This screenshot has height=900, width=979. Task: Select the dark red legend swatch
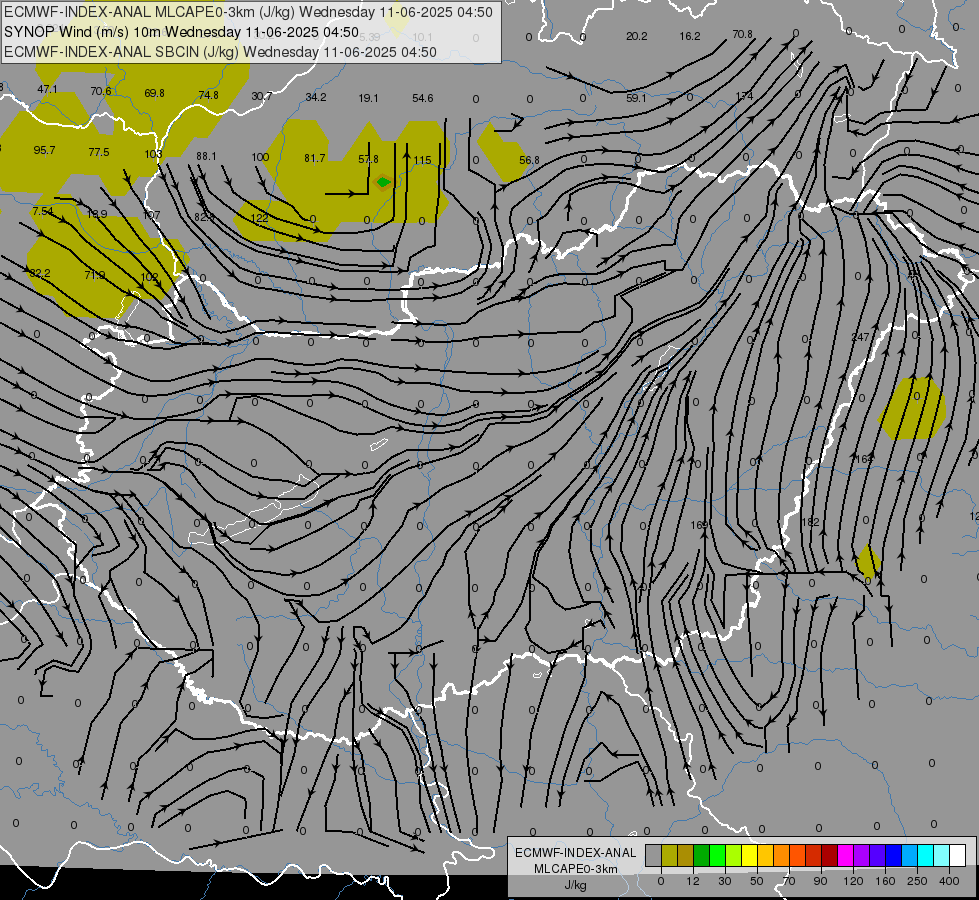coord(829,855)
